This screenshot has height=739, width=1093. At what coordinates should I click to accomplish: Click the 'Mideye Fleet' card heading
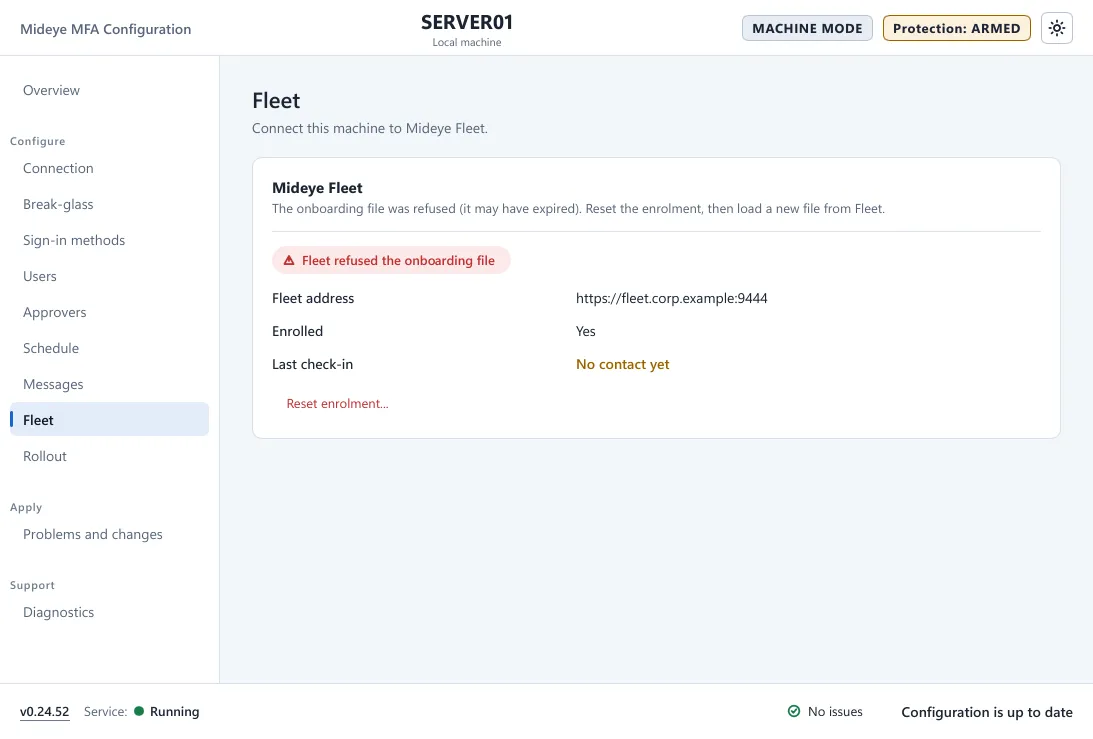[317, 188]
